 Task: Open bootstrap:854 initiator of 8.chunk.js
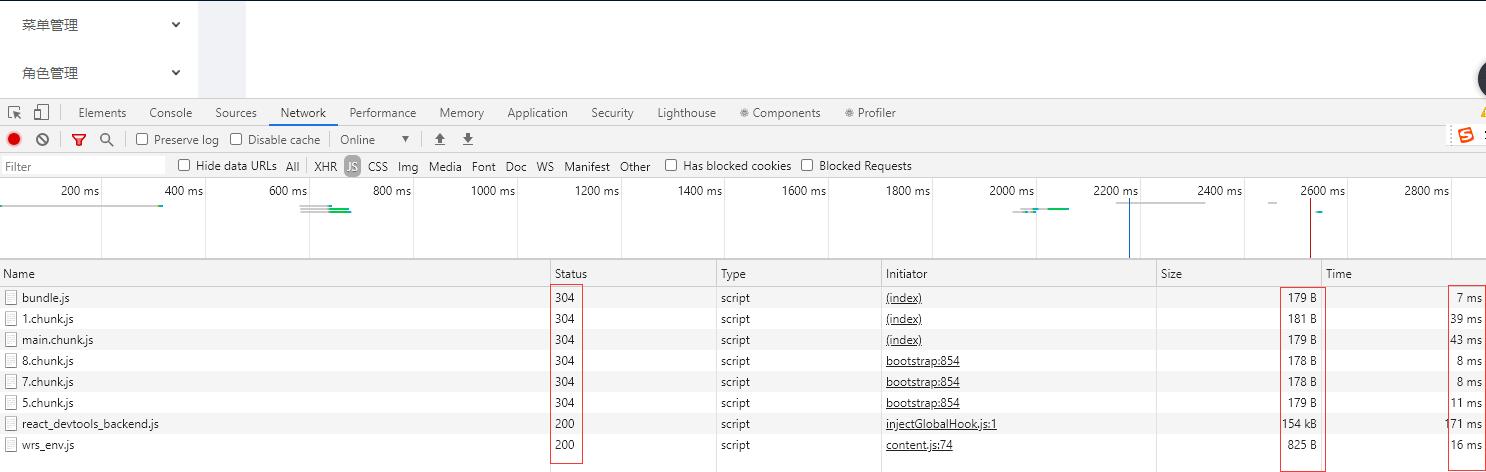click(x=922, y=361)
